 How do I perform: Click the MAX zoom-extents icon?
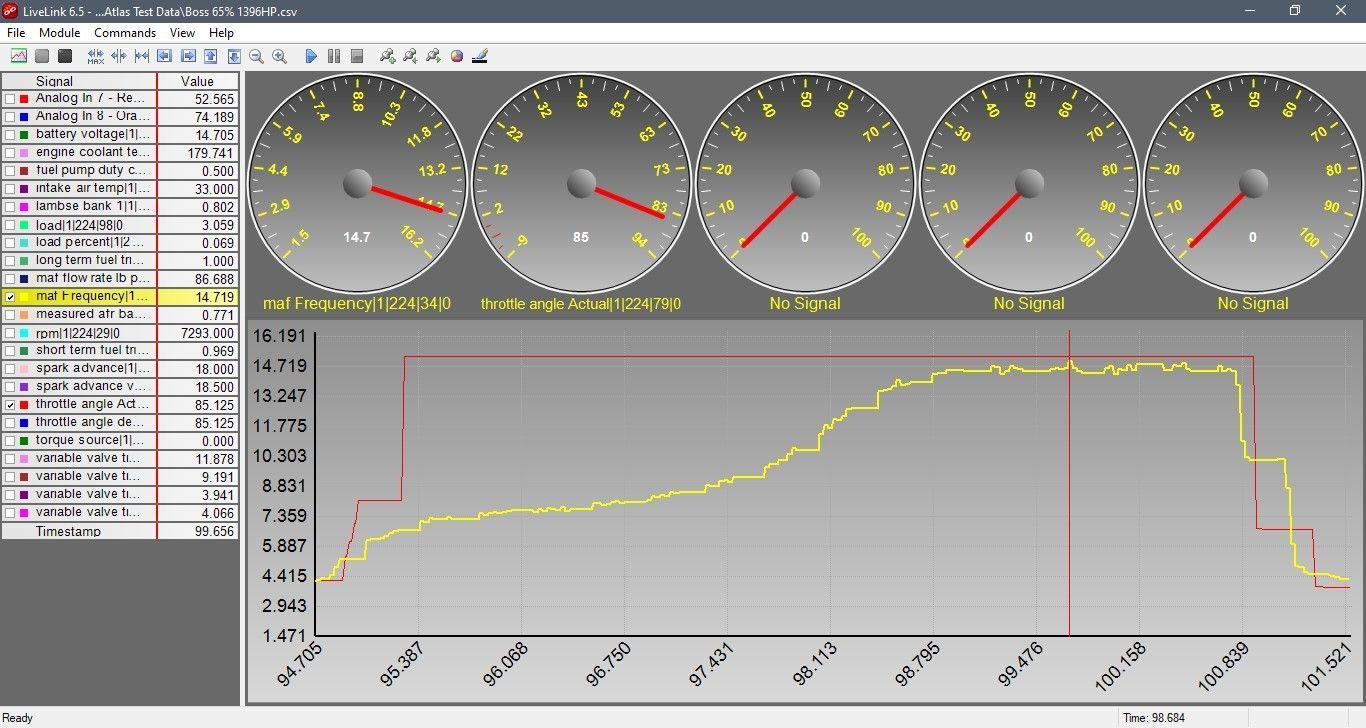tap(96, 56)
